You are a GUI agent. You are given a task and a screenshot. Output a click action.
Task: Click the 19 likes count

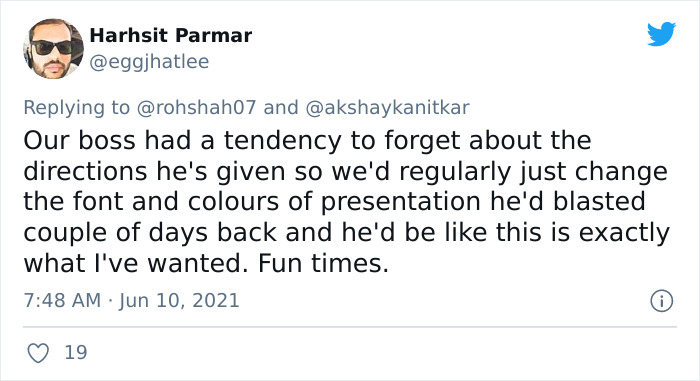point(76,353)
